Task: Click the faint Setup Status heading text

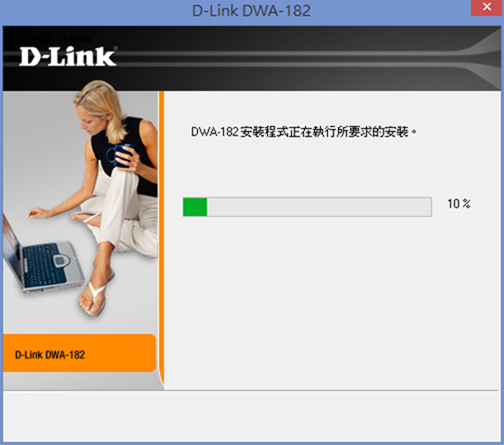Action: point(55,38)
